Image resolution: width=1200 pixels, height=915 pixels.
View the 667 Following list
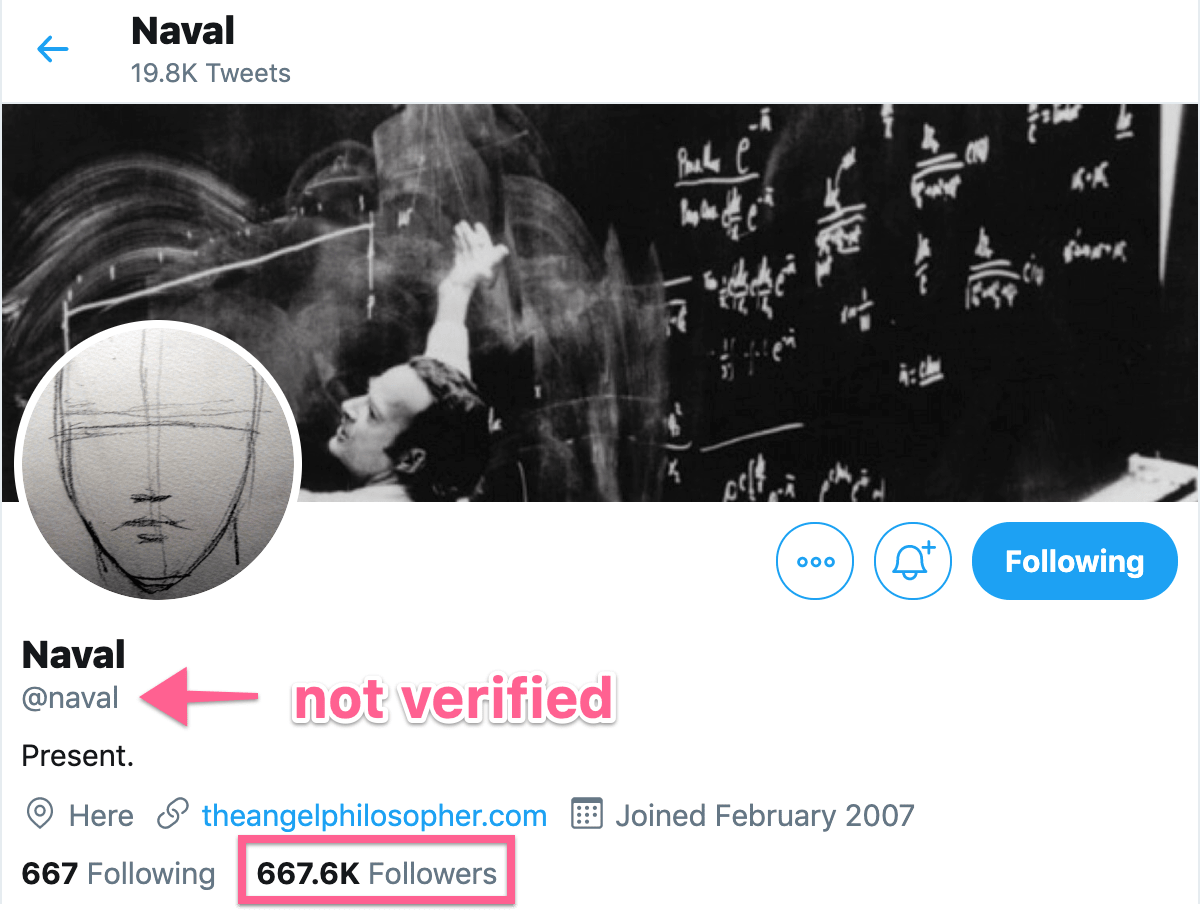coord(118,874)
